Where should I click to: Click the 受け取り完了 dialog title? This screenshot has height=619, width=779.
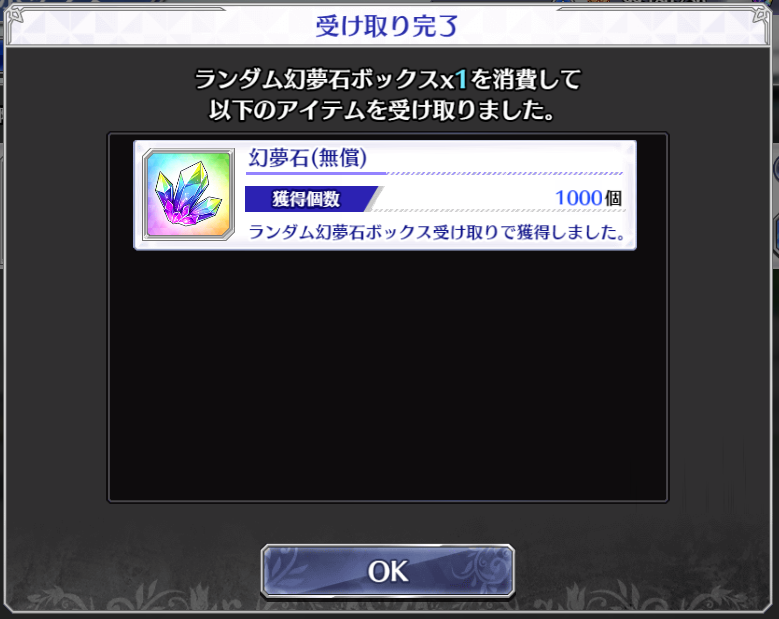click(387, 26)
